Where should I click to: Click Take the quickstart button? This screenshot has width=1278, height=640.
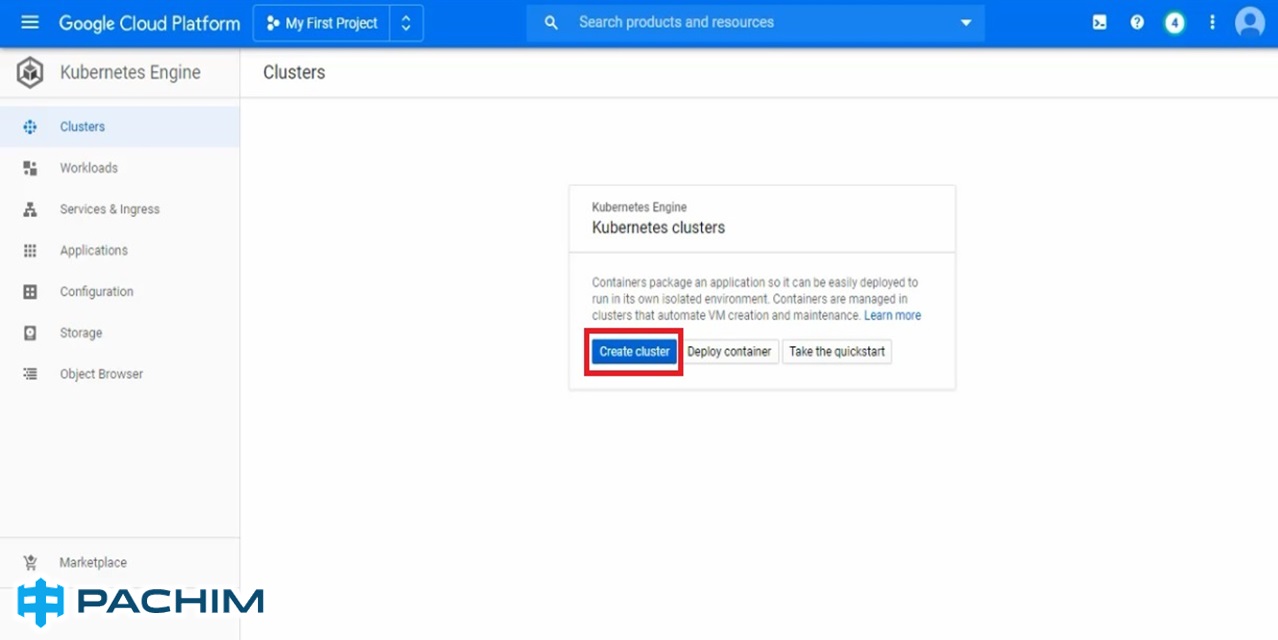[x=837, y=351]
